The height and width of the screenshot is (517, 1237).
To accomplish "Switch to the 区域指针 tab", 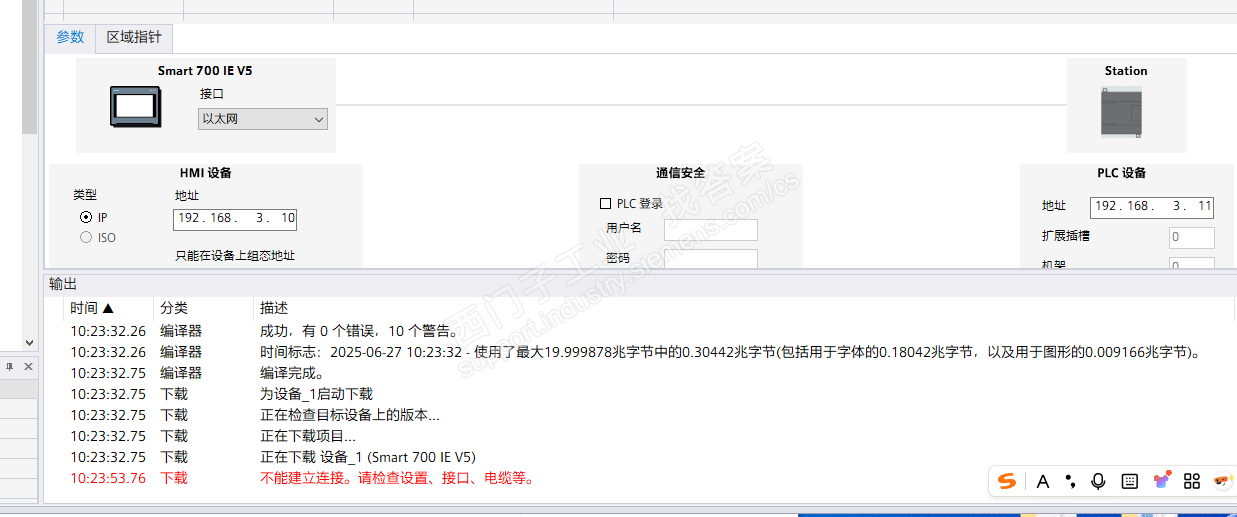I will point(134,37).
